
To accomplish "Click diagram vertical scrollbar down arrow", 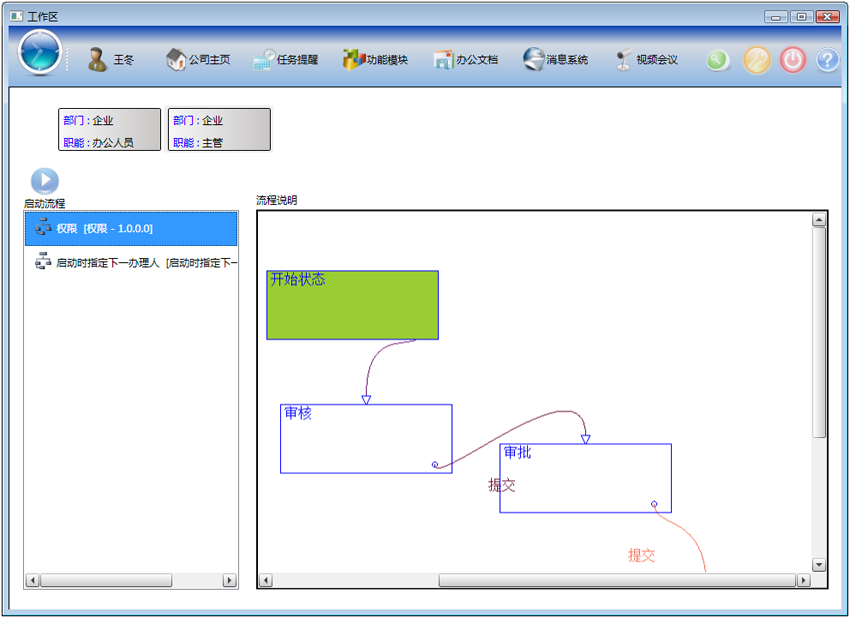I will [x=819, y=565].
